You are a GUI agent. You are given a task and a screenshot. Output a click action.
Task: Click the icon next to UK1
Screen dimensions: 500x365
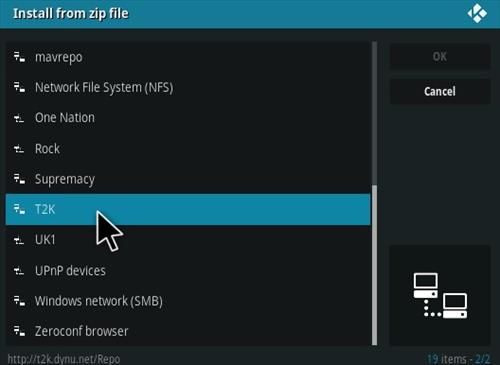tap(19, 240)
